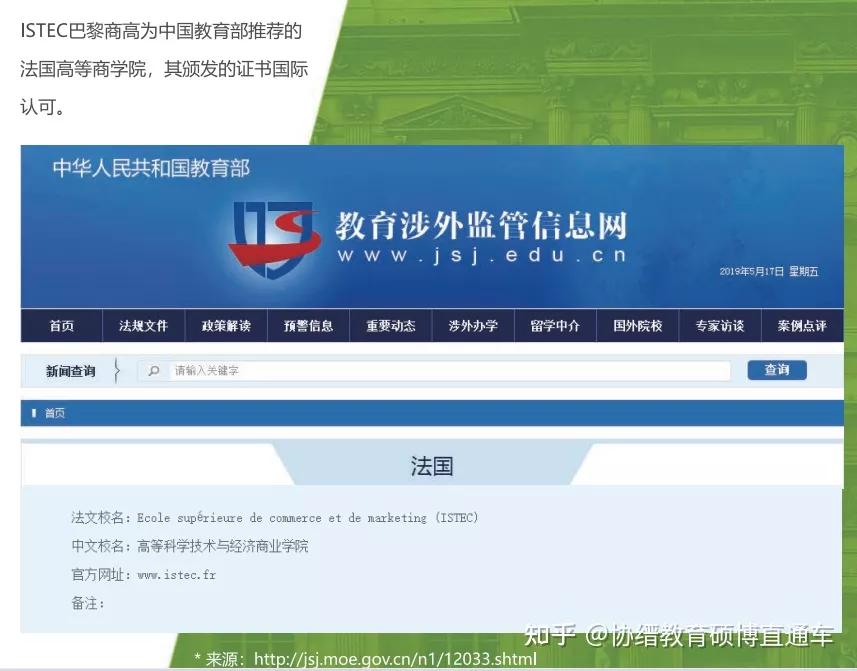Viewport: 857px width, 671px height.
Task: Expand the chevron next to 新闻查询
Action: click(x=117, y=369)
